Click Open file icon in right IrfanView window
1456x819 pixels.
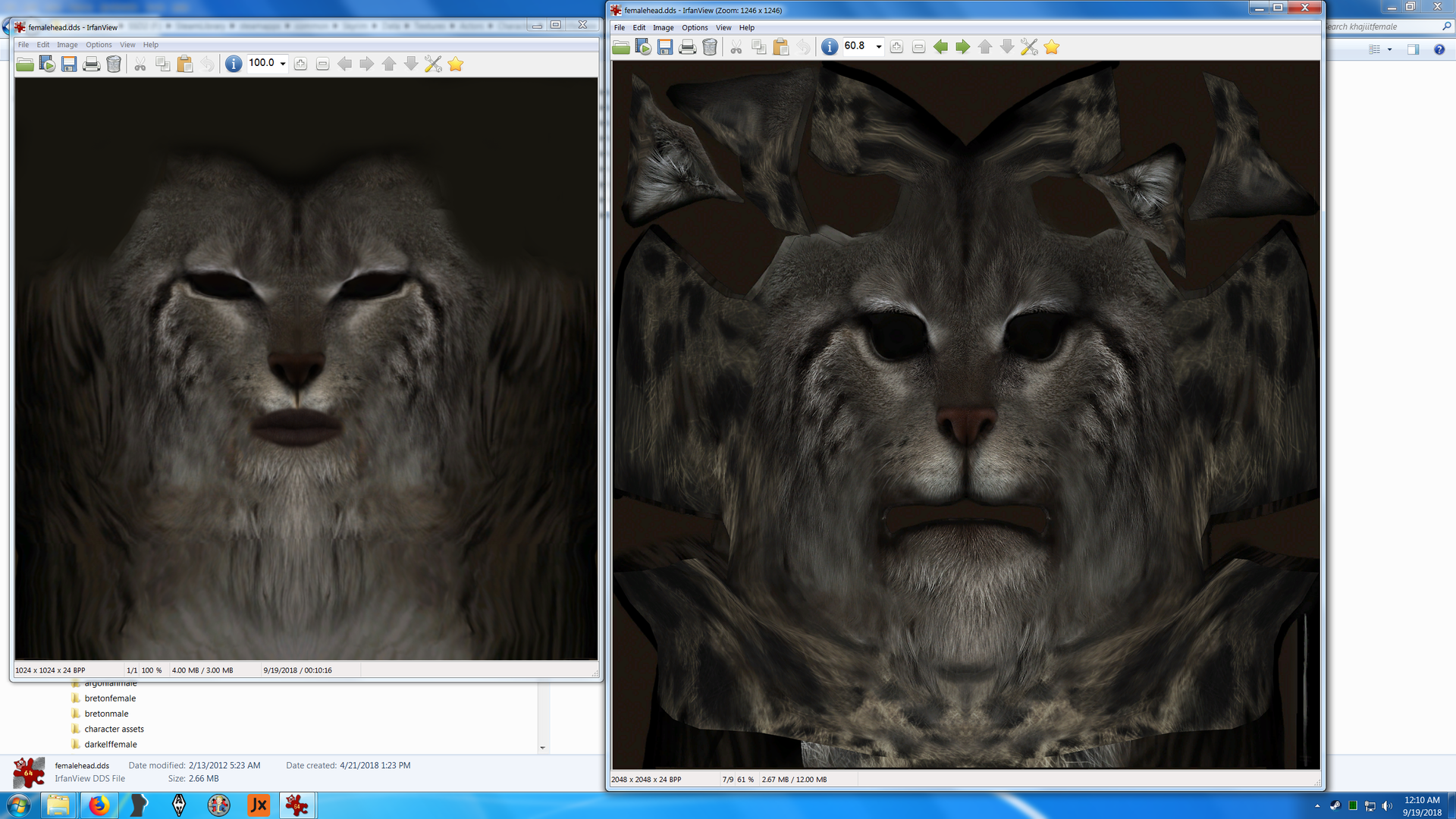click(x=621, y=47)
